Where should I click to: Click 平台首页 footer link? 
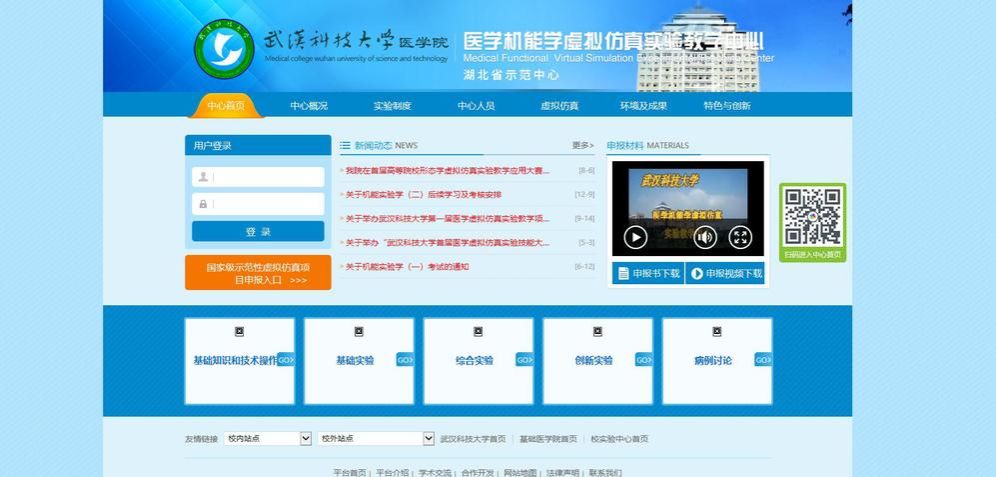click(x=350, y=473)
